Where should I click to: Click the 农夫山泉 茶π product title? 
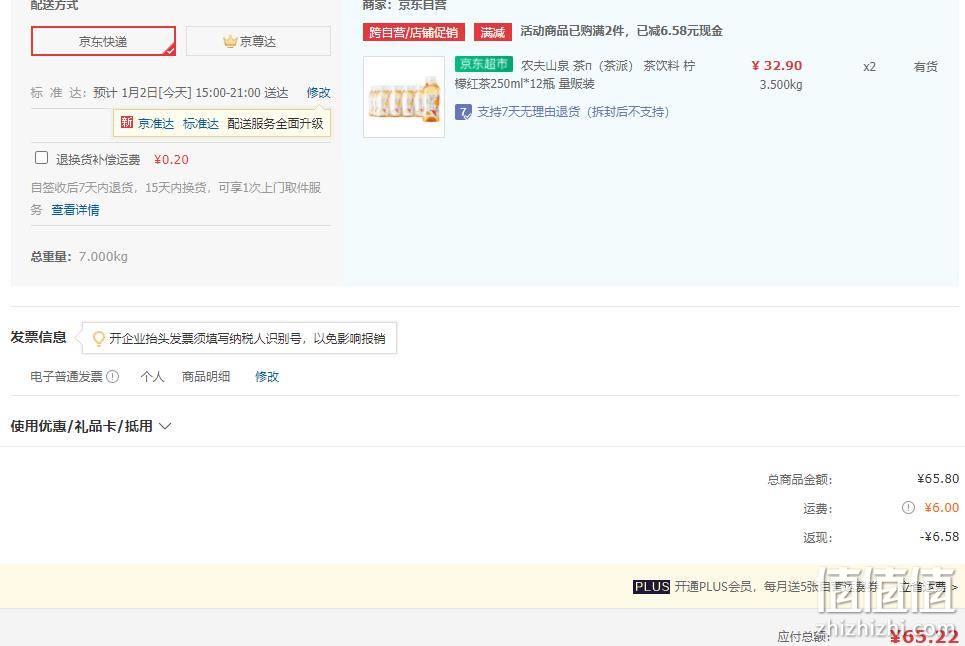(575, 74)
